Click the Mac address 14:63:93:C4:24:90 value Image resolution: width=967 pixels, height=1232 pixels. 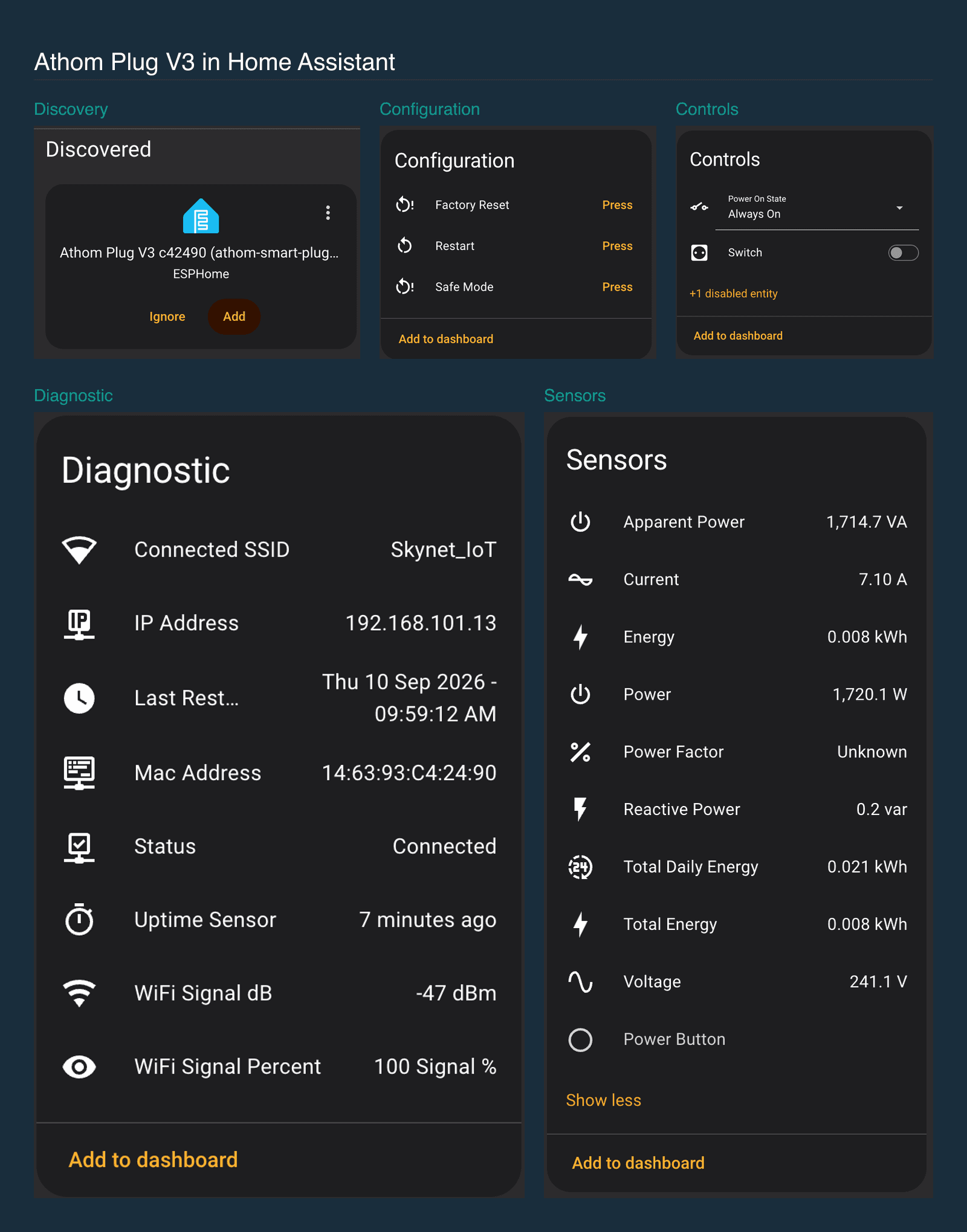pyautogui.click(x=409, y=773)
